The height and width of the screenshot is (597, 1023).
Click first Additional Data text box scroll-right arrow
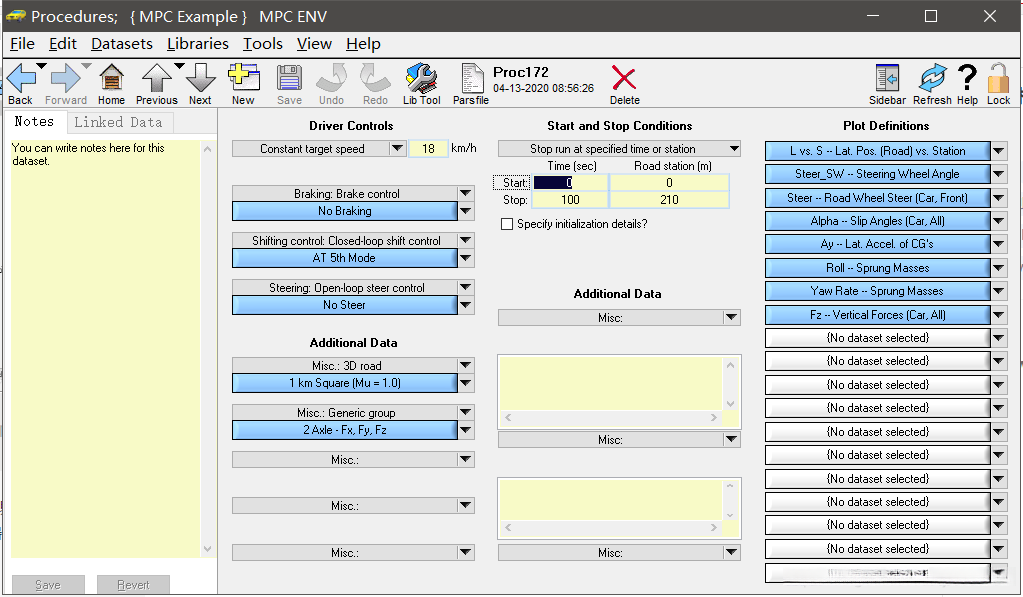click(714, 417)
